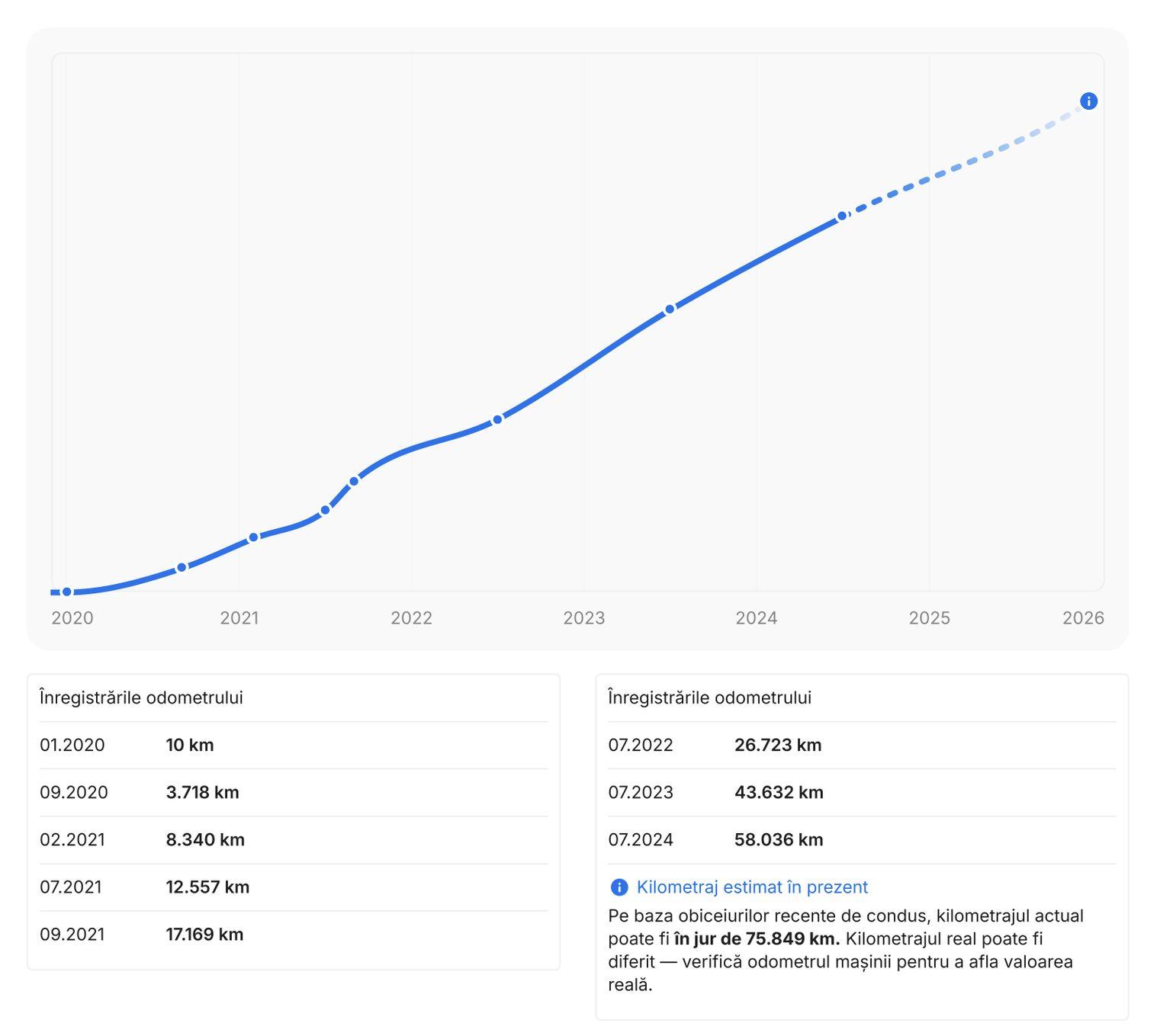Click the 58.036 km odometer value
Viewport: 1160px width, 1036px height.
coord(779,840)
